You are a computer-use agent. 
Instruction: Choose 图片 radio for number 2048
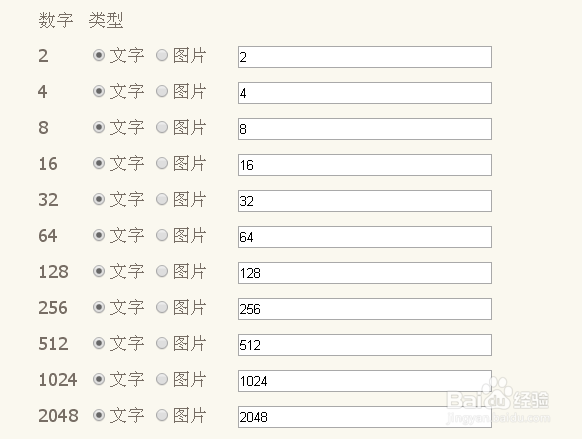(162, 416)
